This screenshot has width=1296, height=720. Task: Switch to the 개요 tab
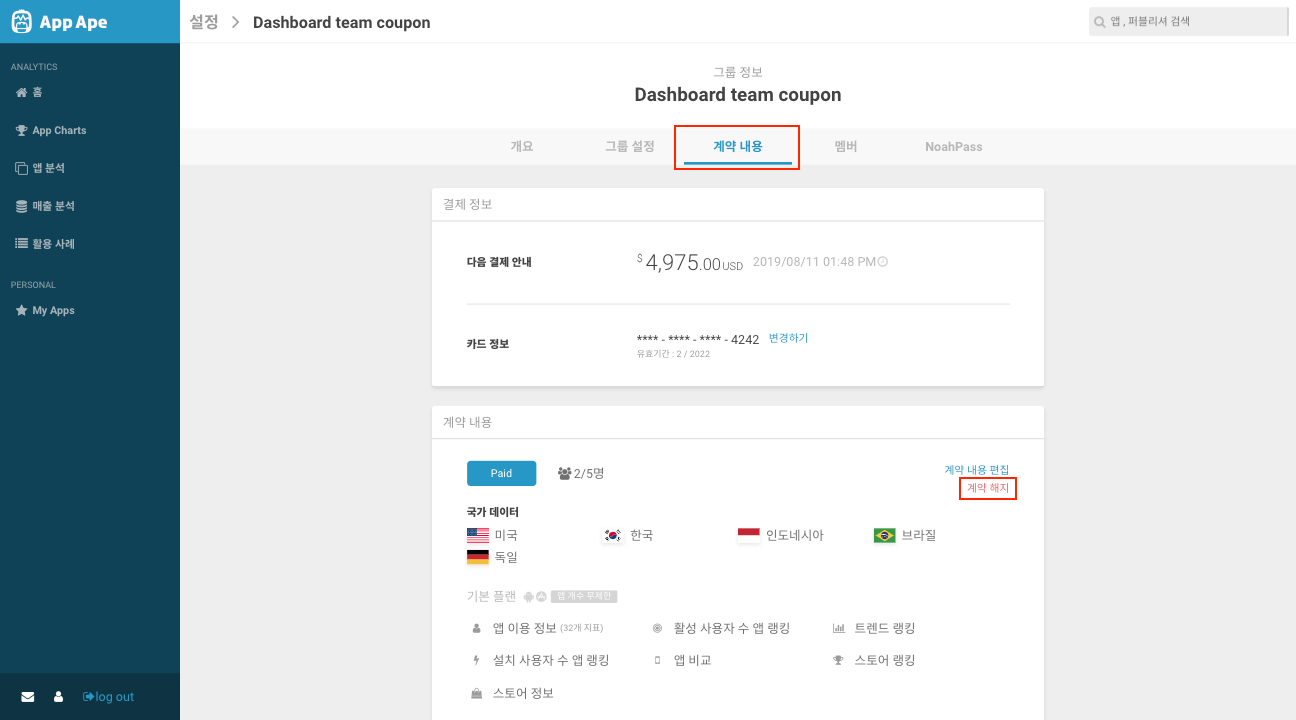pos(522,146)
